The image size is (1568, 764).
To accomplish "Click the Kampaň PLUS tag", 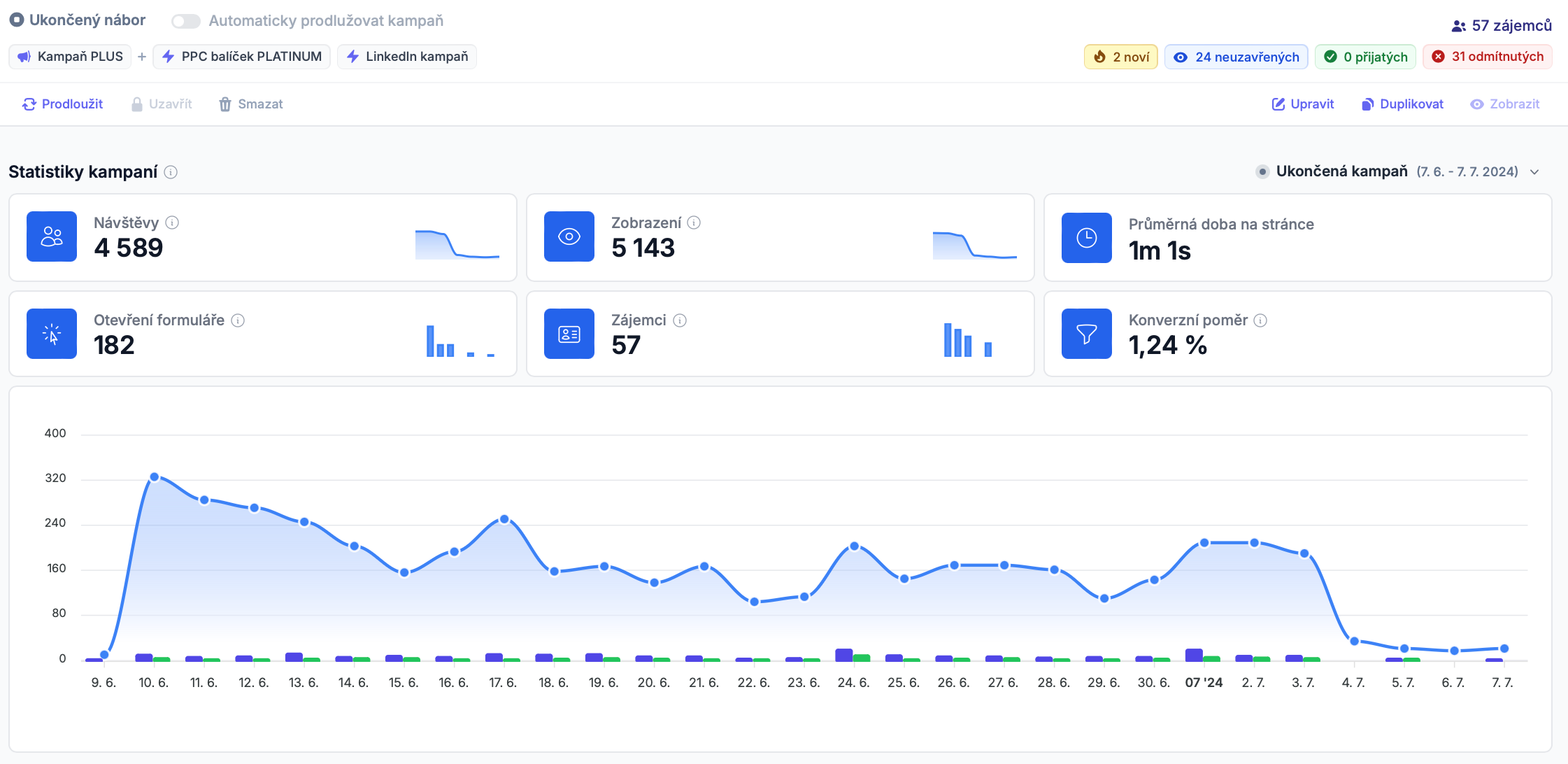I will coord(71,57).
